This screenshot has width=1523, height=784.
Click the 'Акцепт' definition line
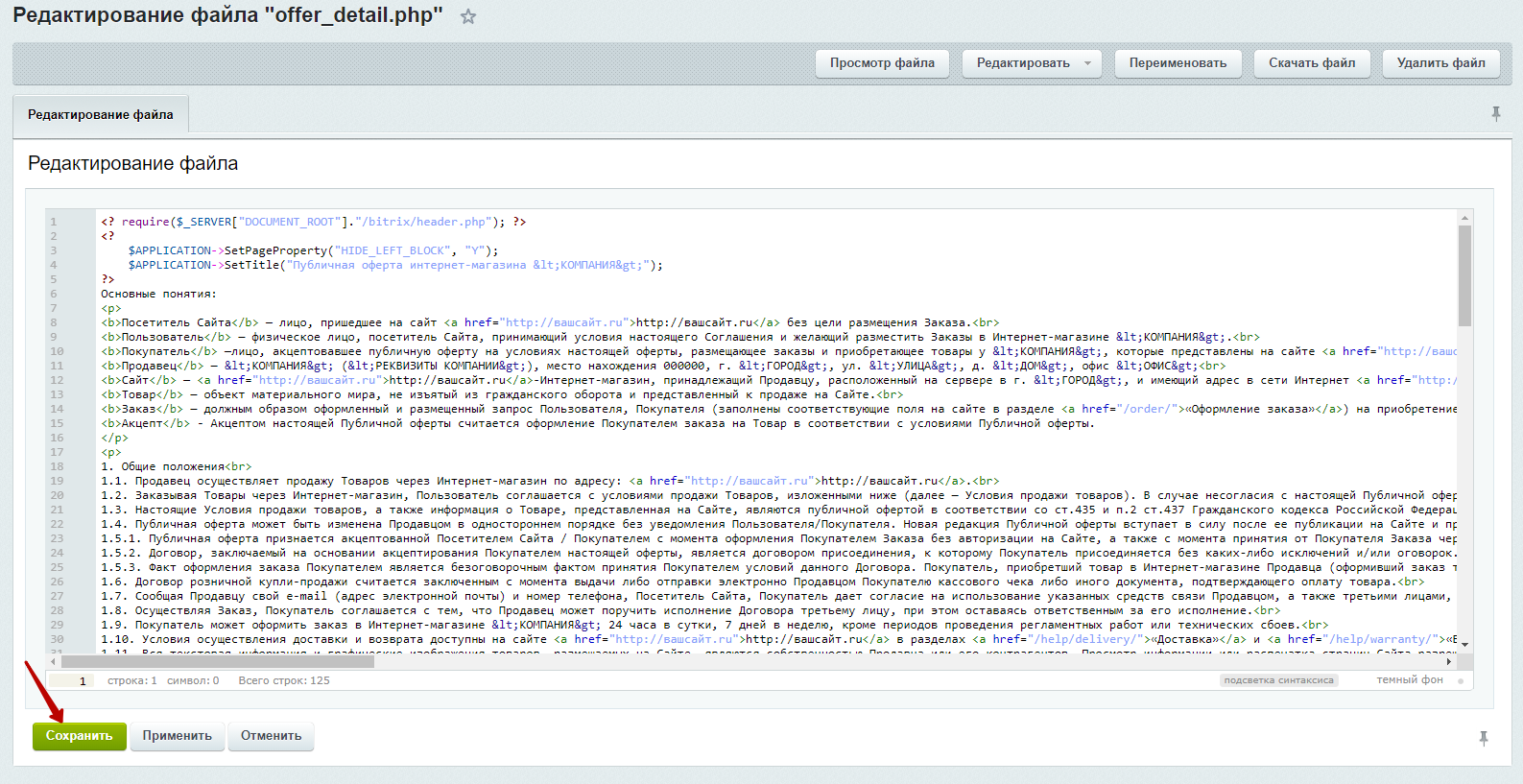point(598,423)
